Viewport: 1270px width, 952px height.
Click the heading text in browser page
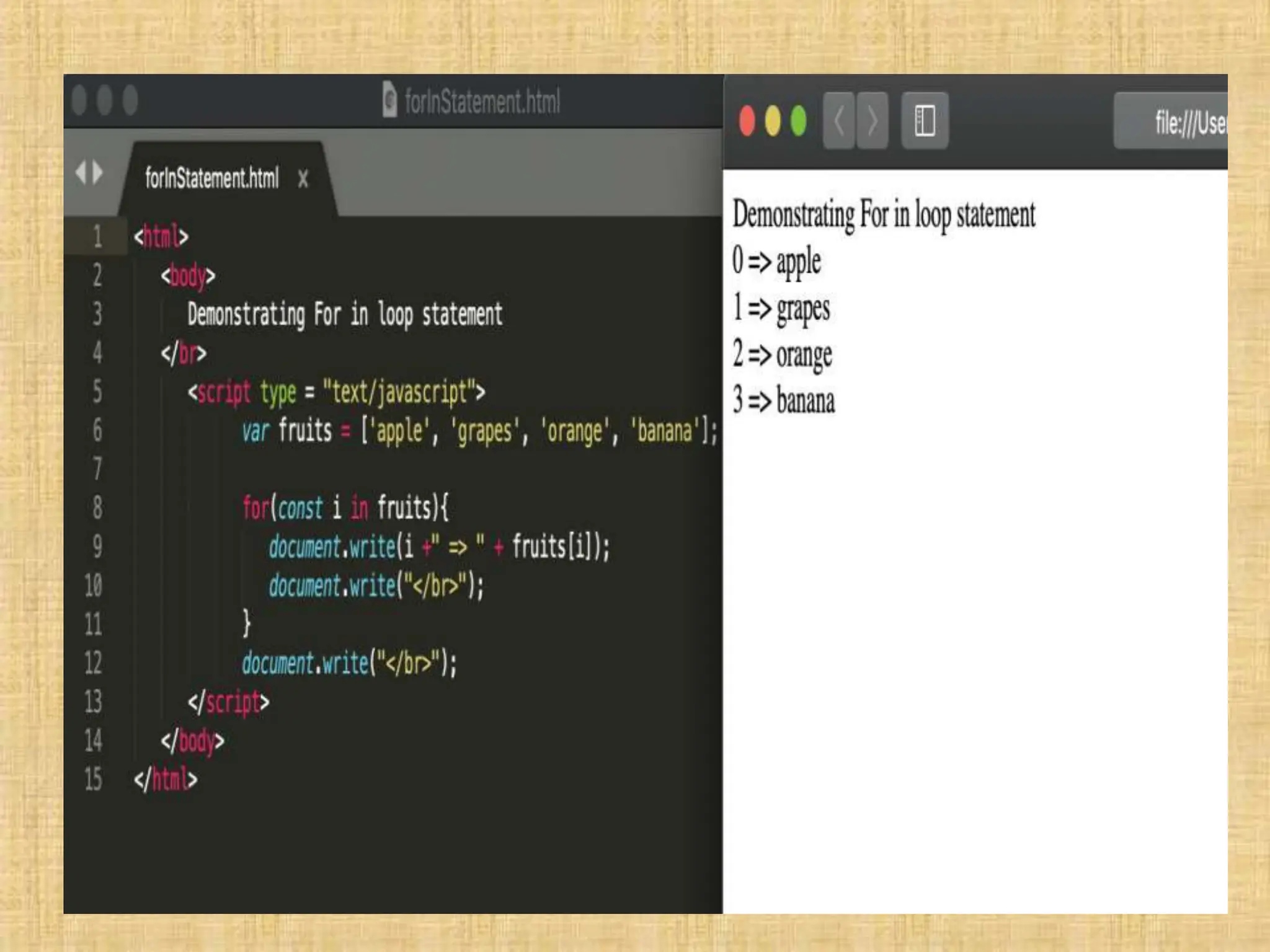coord(884,215)
